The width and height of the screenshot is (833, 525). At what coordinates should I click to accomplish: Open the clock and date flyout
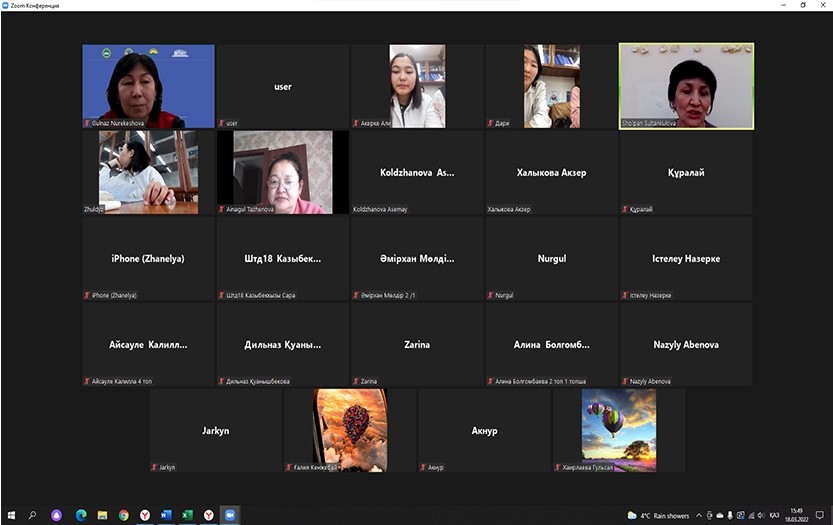click(796, 515)
